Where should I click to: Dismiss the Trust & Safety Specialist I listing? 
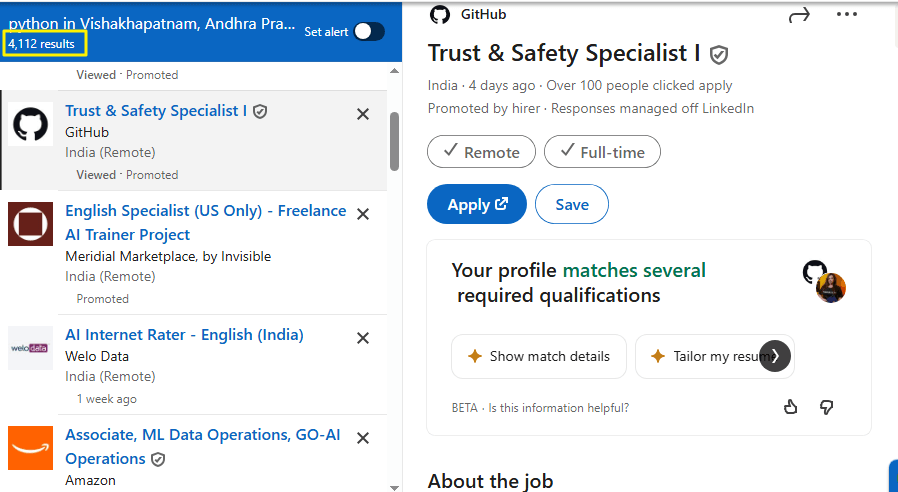tap(363, 115)
